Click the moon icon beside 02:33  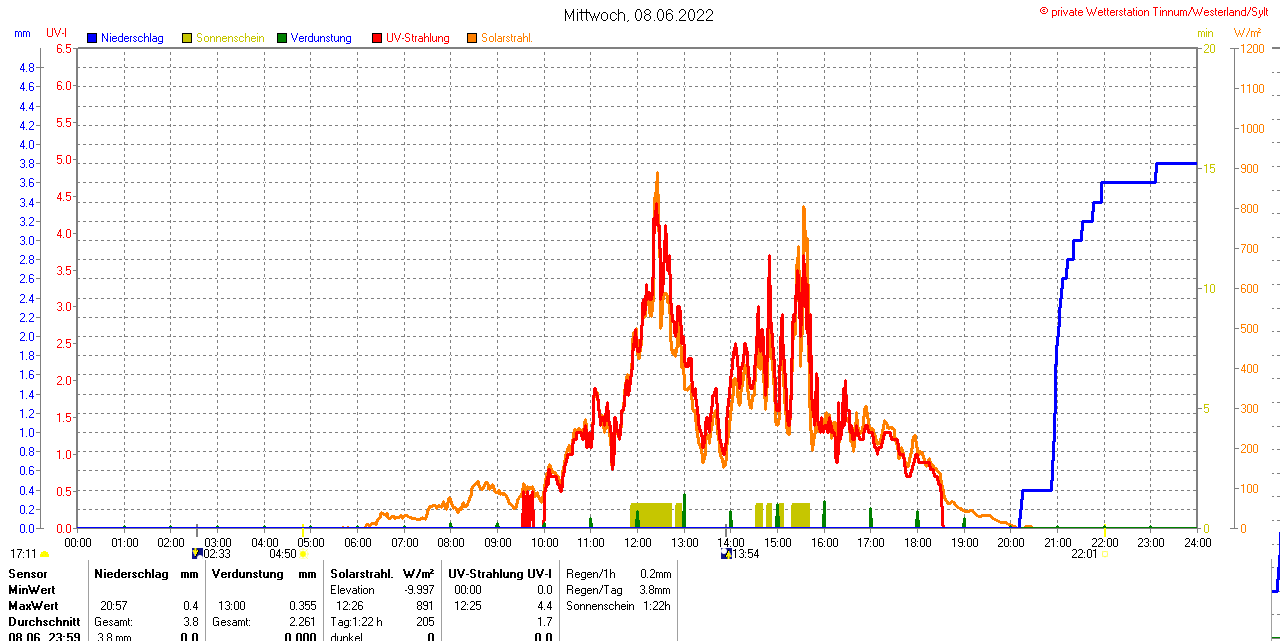[x=197, y=553]
